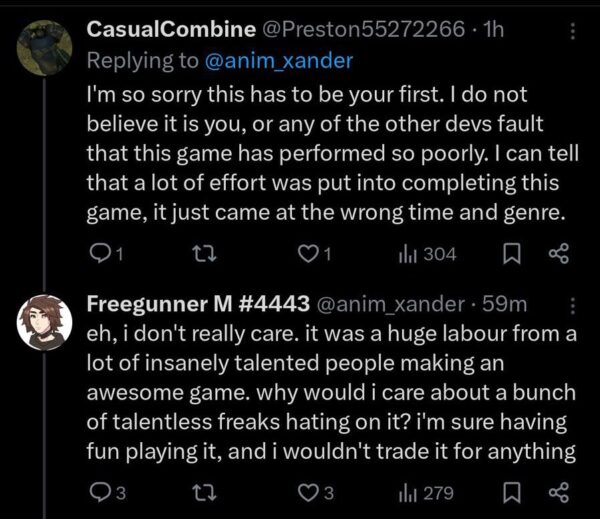Open CasualCombine's profile picture

(x=45, y=38)
